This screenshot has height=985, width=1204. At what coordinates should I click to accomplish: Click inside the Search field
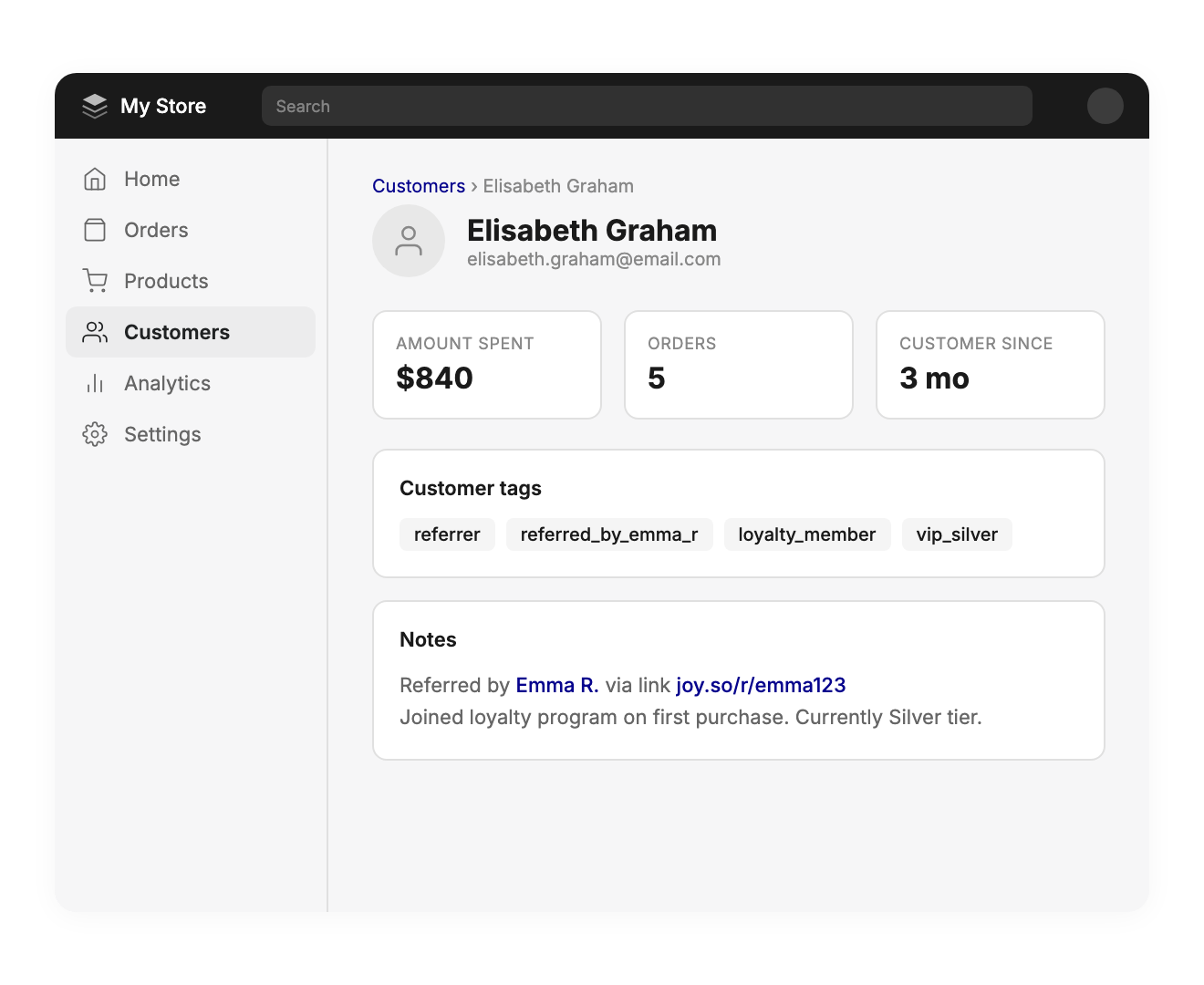pyautogui.click(x=647, y=106)
